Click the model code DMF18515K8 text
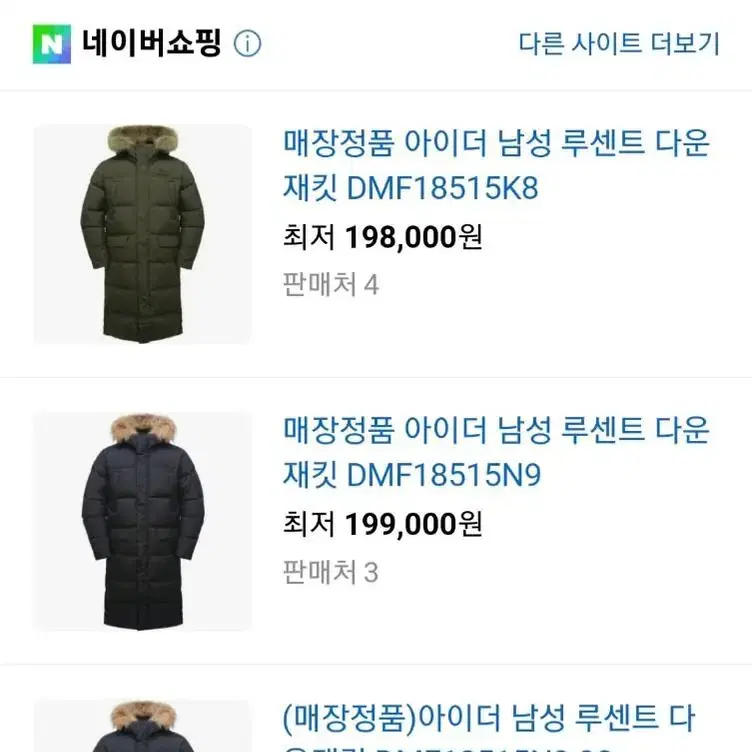Viewport: 752px width, 752px height. pos(442,188)
